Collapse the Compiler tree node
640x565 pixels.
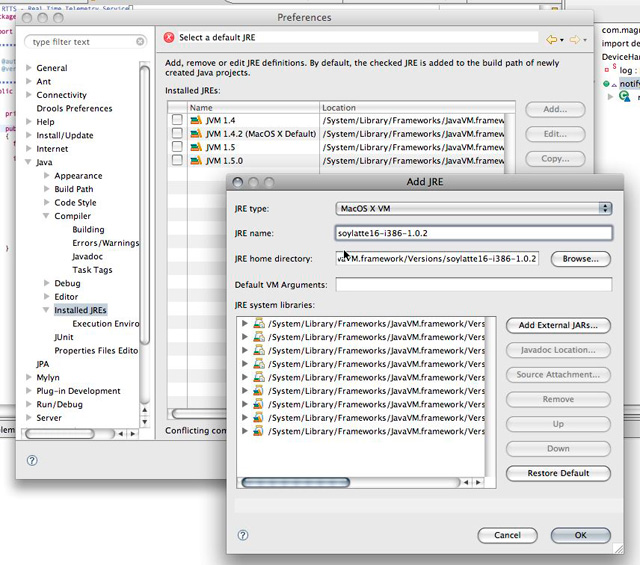(x=46, y=216)
